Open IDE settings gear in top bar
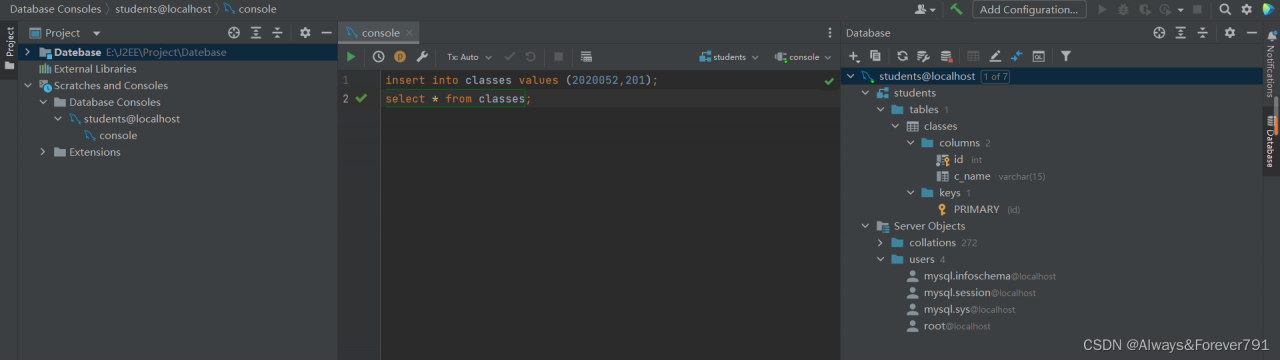The image size is (1280, 360). point(1247,9)
